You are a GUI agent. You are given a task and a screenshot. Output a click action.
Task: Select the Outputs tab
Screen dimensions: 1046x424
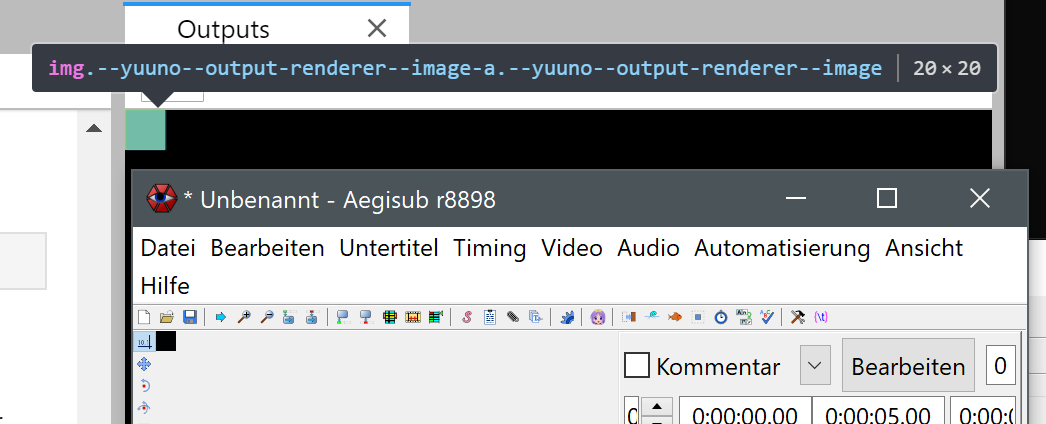[223, 29]
